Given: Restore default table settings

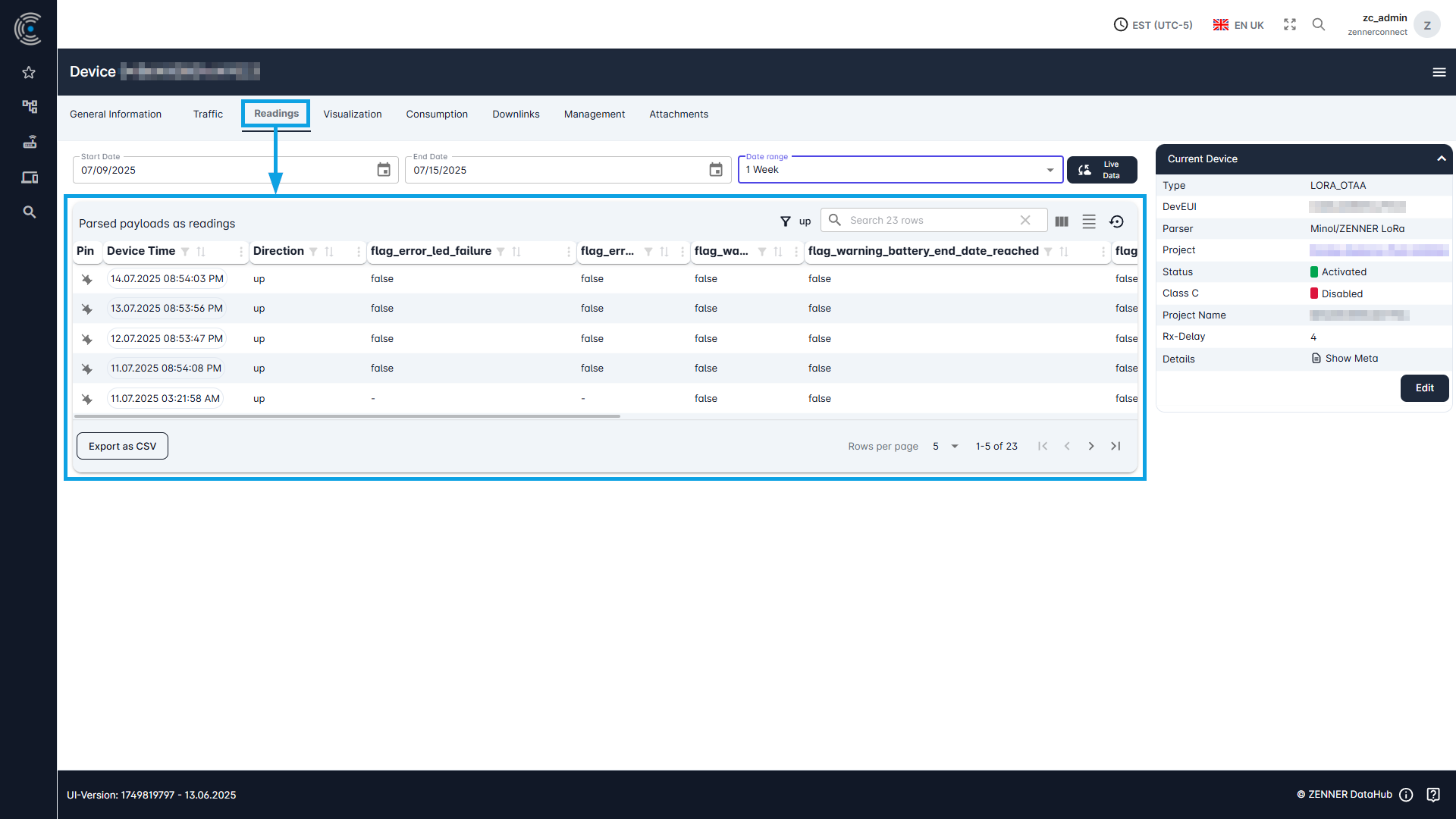Looking at the screenshot, I should tap(1117, 221).
